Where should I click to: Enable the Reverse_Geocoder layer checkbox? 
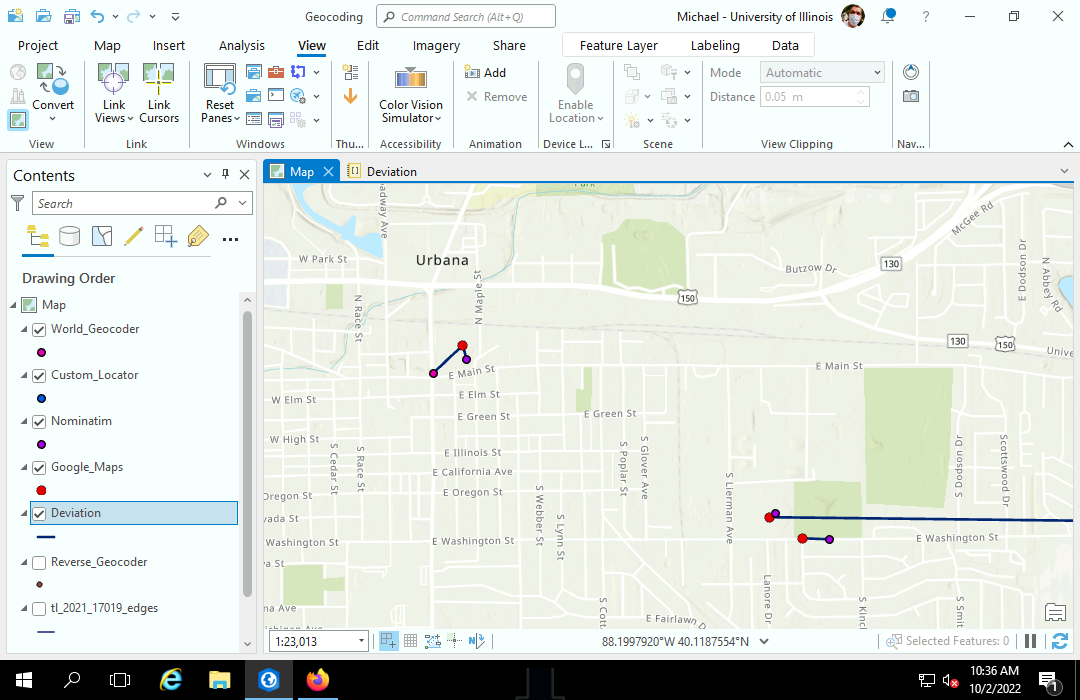tap(39, 562)
